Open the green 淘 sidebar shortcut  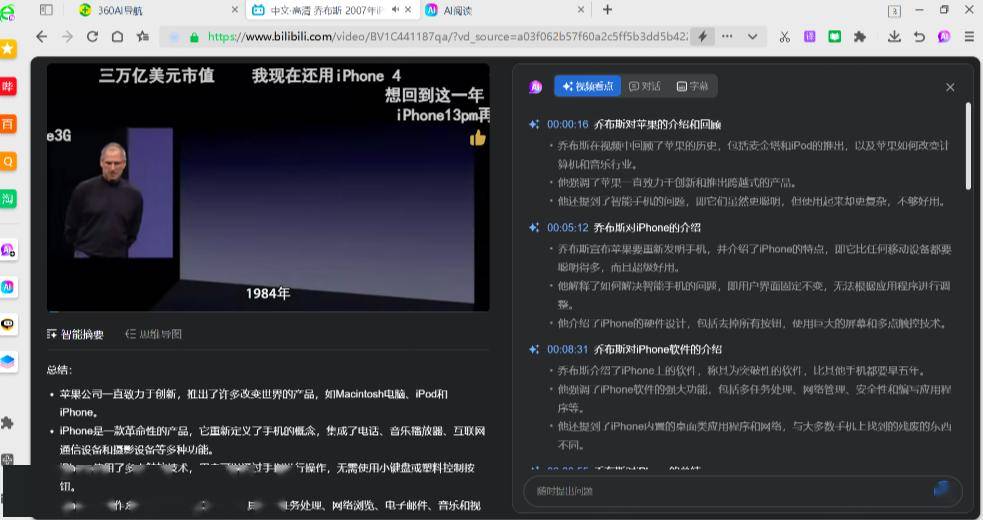click(x=8, y=199)
